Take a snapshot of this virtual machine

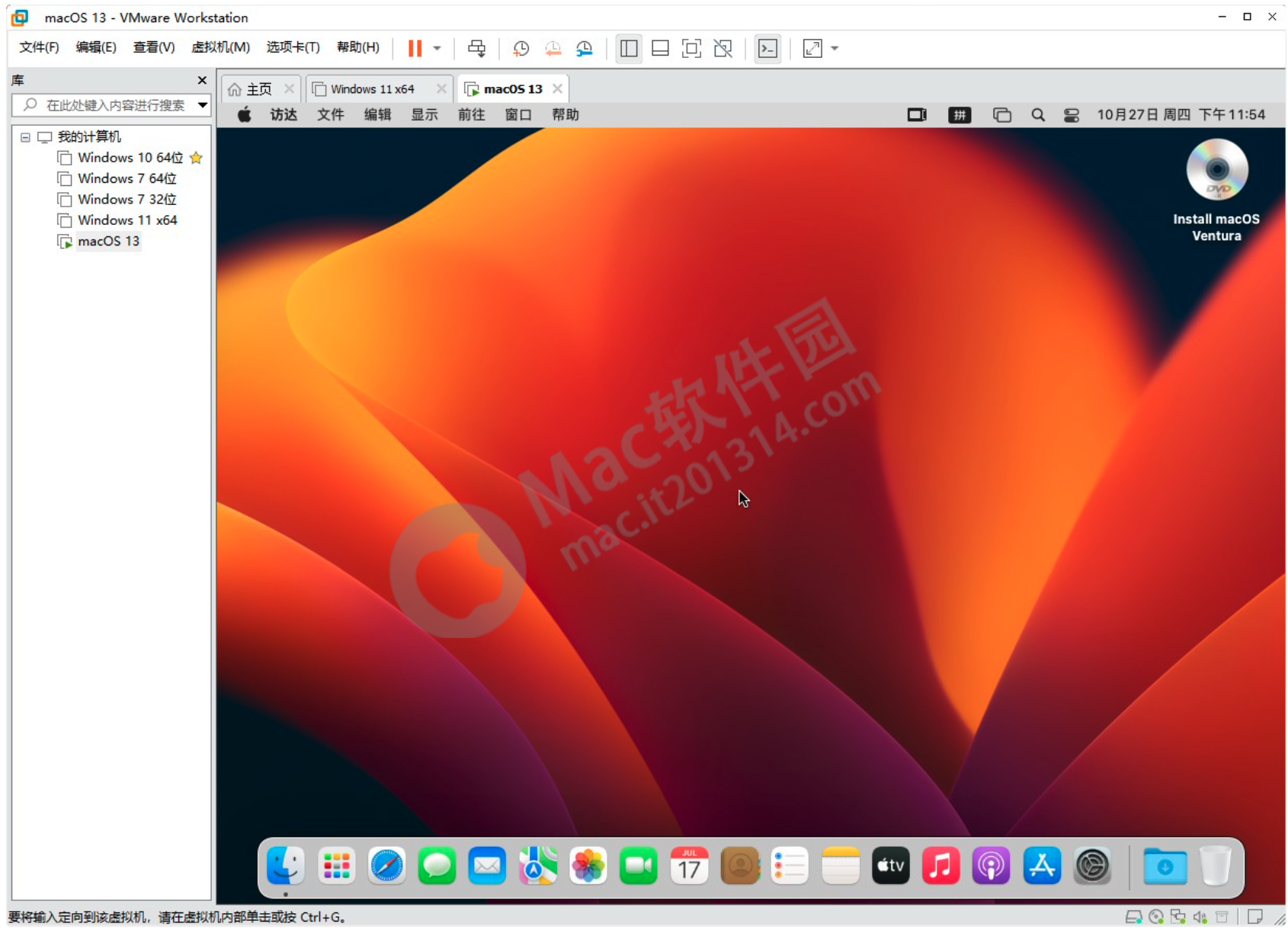[x=521, y=48]
